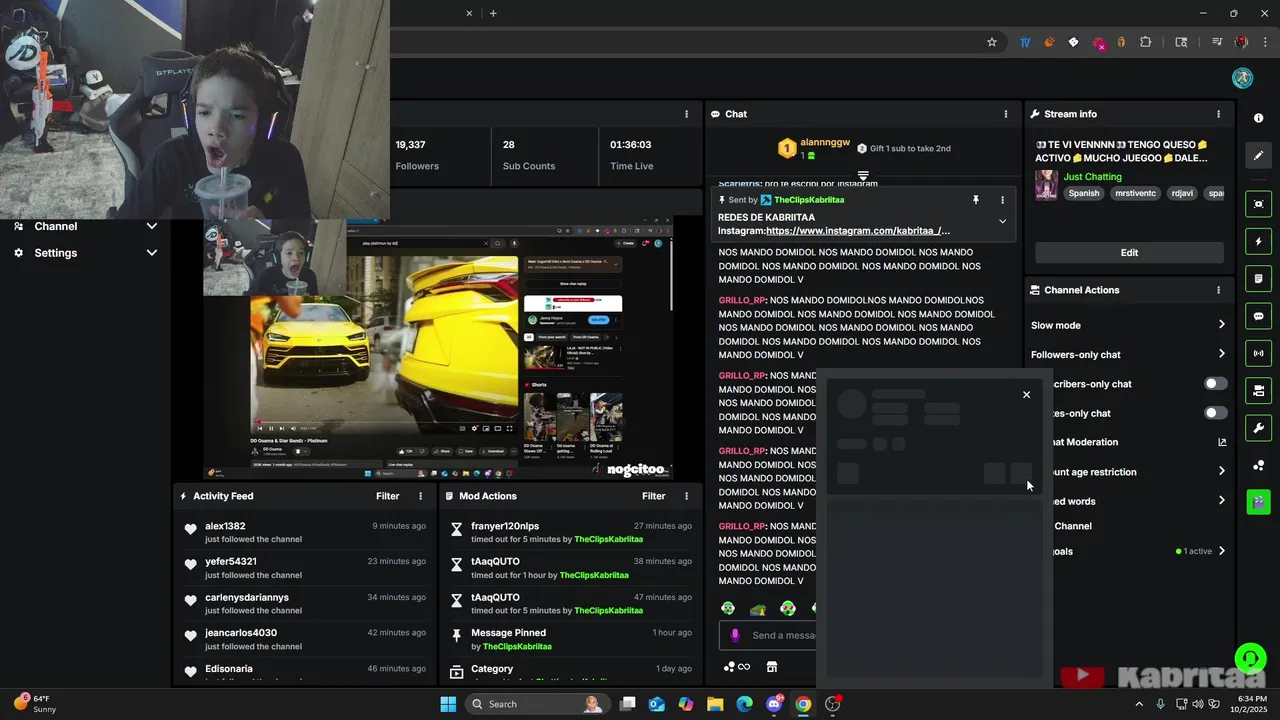Open Channel Actions panel options menu
Image resolution: width=1280 pixels, height=720 pixels.
pyautogui.click(x=1218, y=290)
